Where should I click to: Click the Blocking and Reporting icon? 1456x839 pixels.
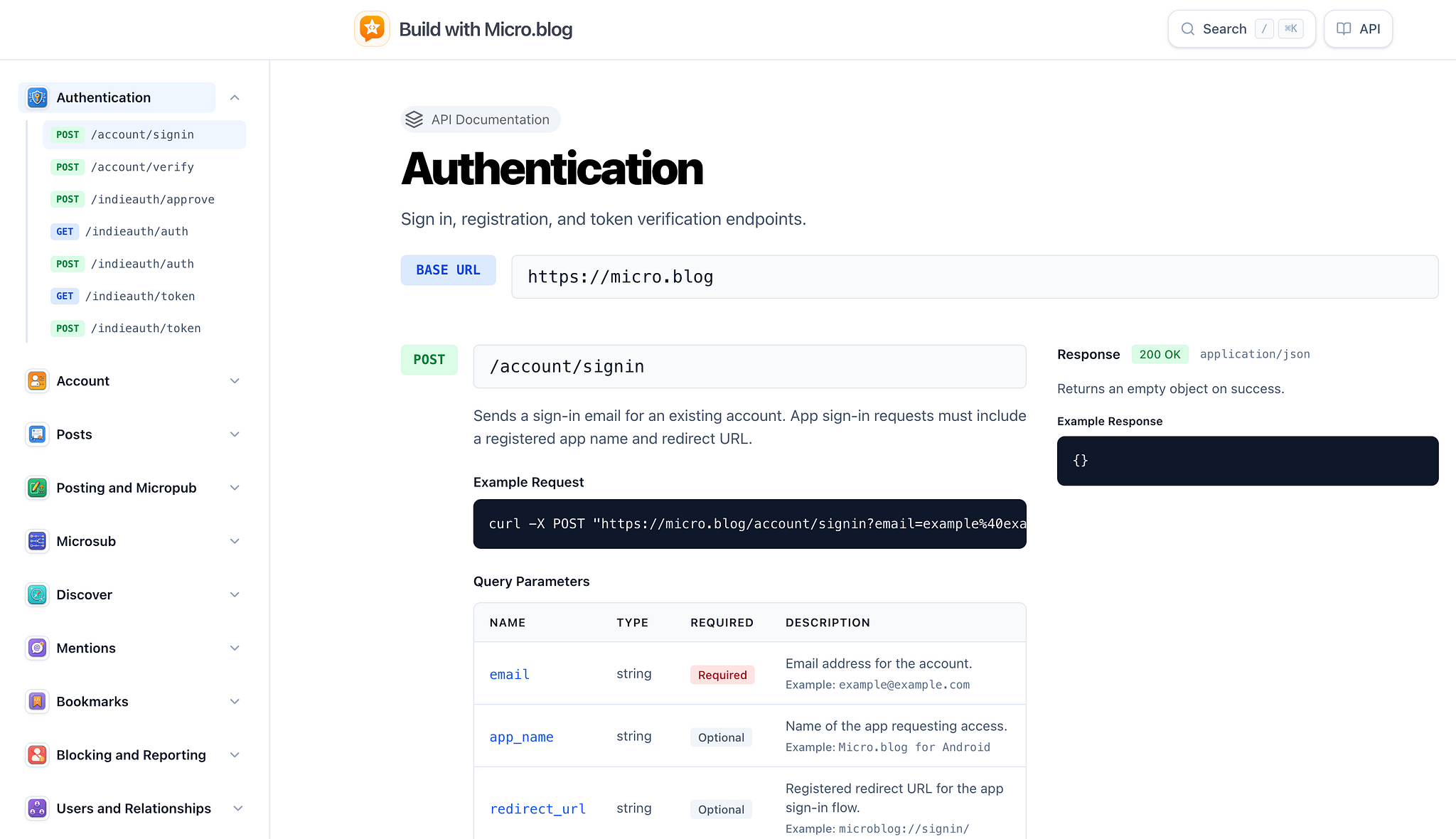(37, 755)
